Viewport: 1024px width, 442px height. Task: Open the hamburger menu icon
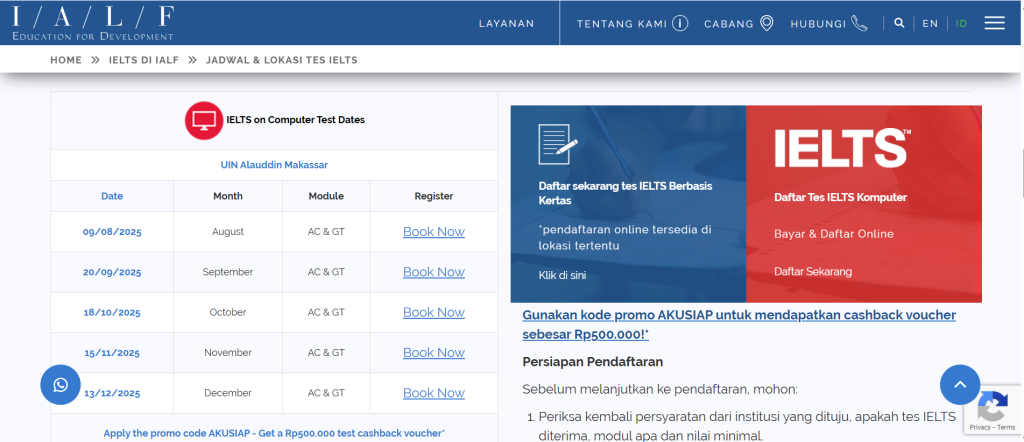point(995,23)
